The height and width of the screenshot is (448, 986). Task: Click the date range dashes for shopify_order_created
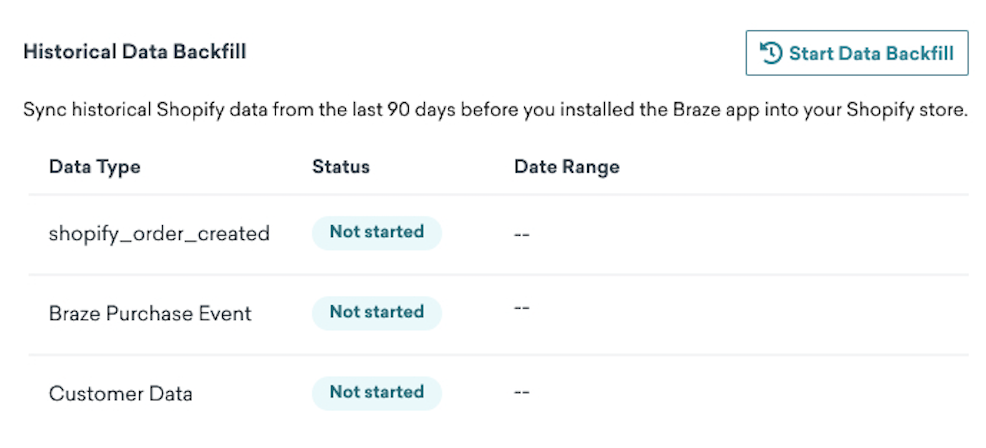pos(522,236)
